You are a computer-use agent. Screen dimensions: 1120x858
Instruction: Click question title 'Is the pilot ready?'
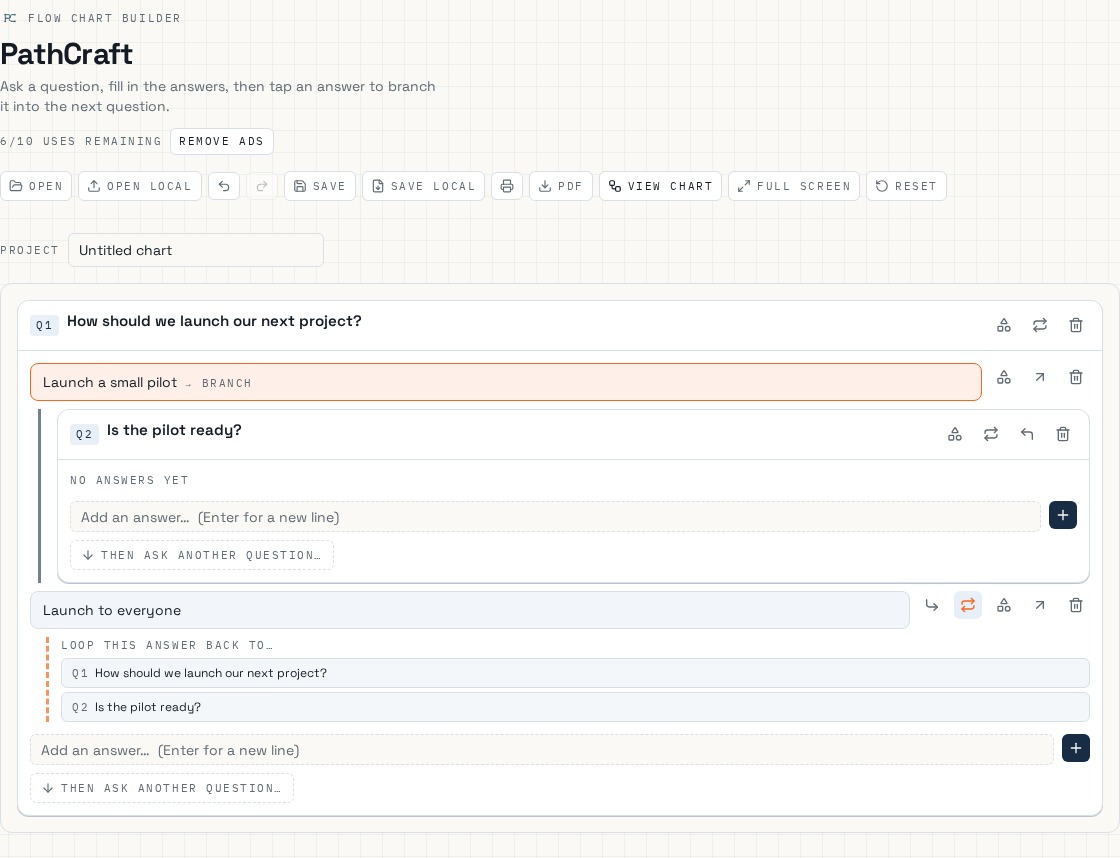(x=174, y=430)
